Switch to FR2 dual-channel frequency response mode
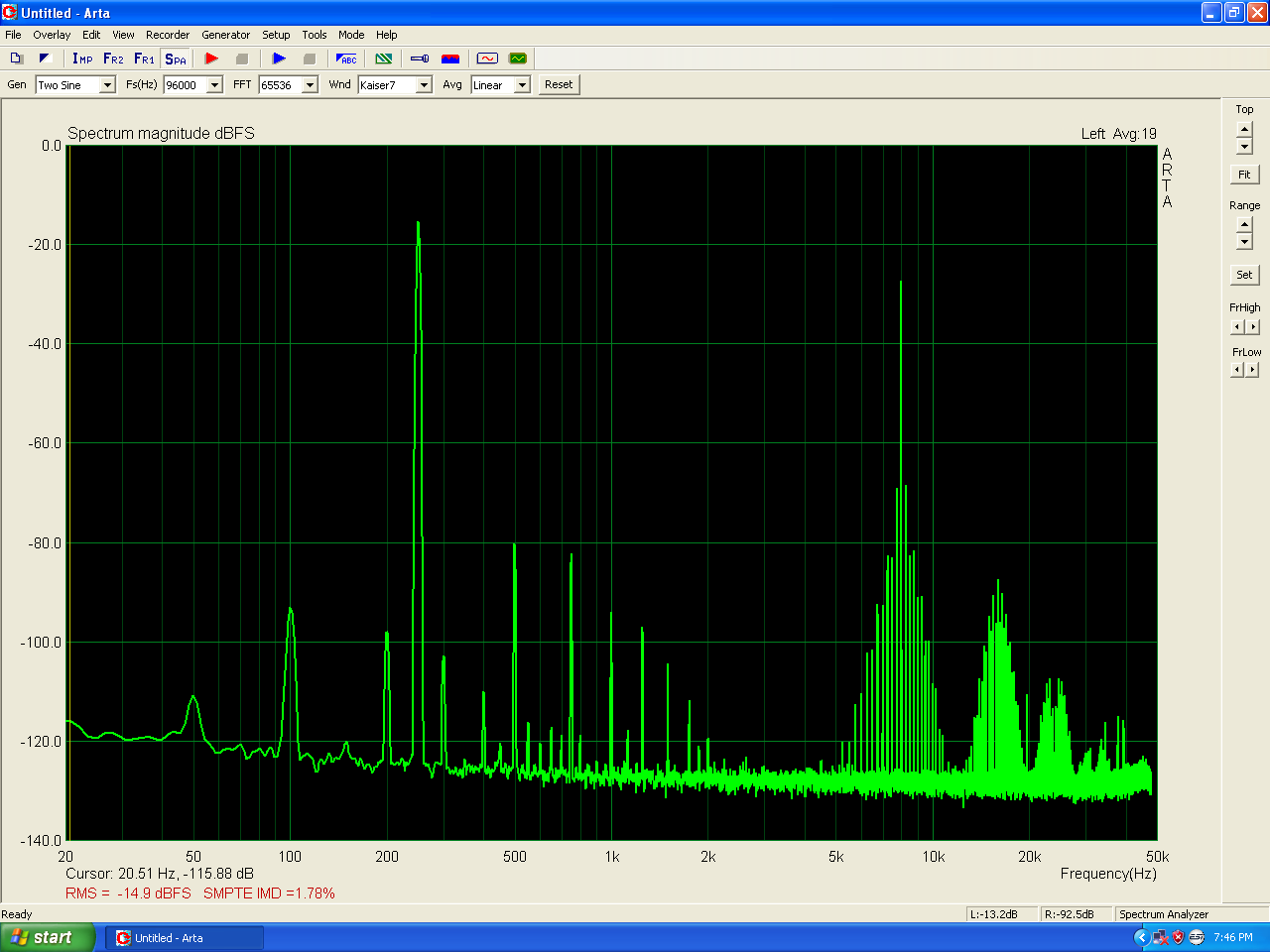Image resolution: width=1270 pixels, height=952 pixels. pos(113,59)
